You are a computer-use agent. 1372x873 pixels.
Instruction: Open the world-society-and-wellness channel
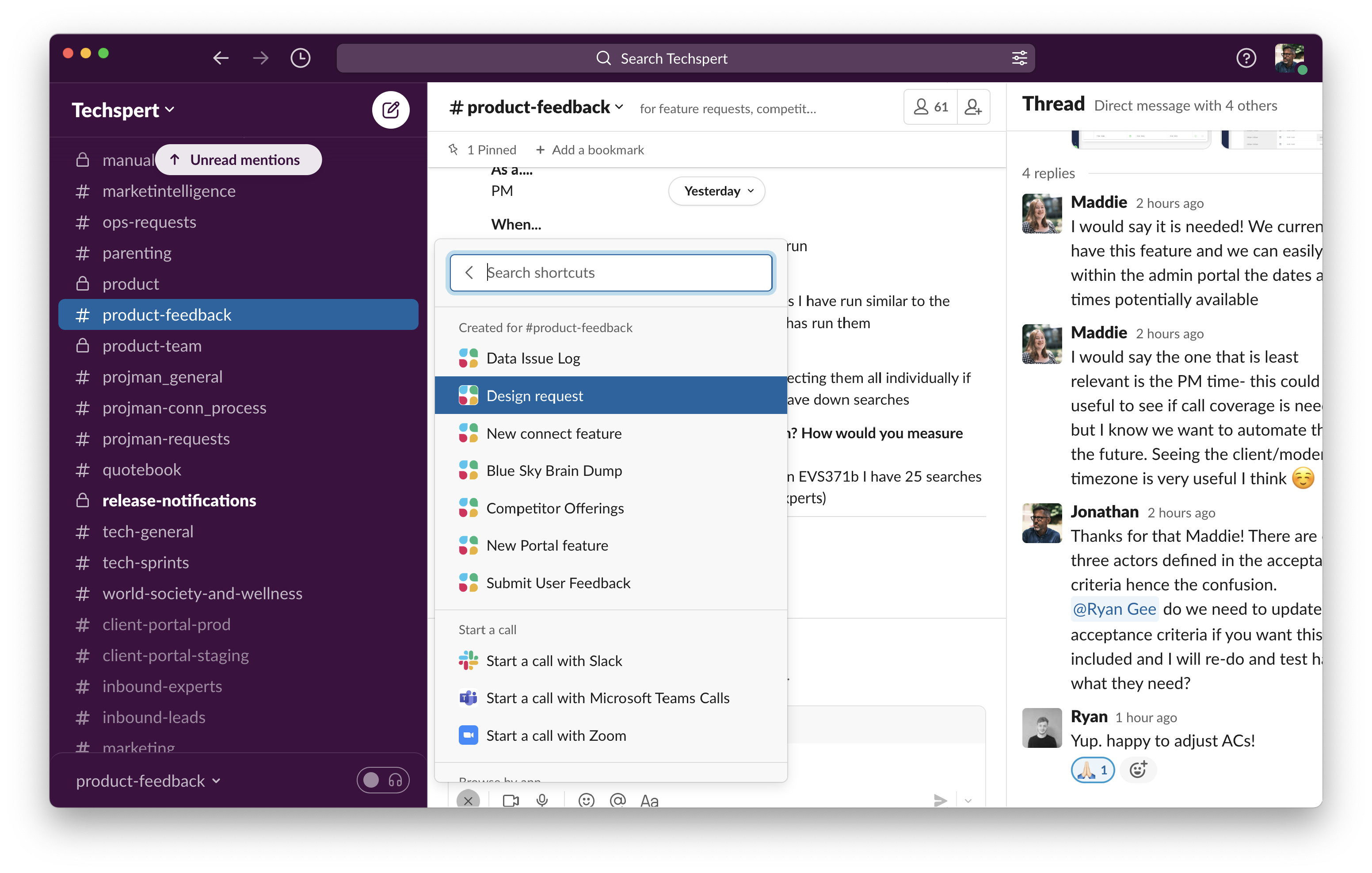point(238,593)
